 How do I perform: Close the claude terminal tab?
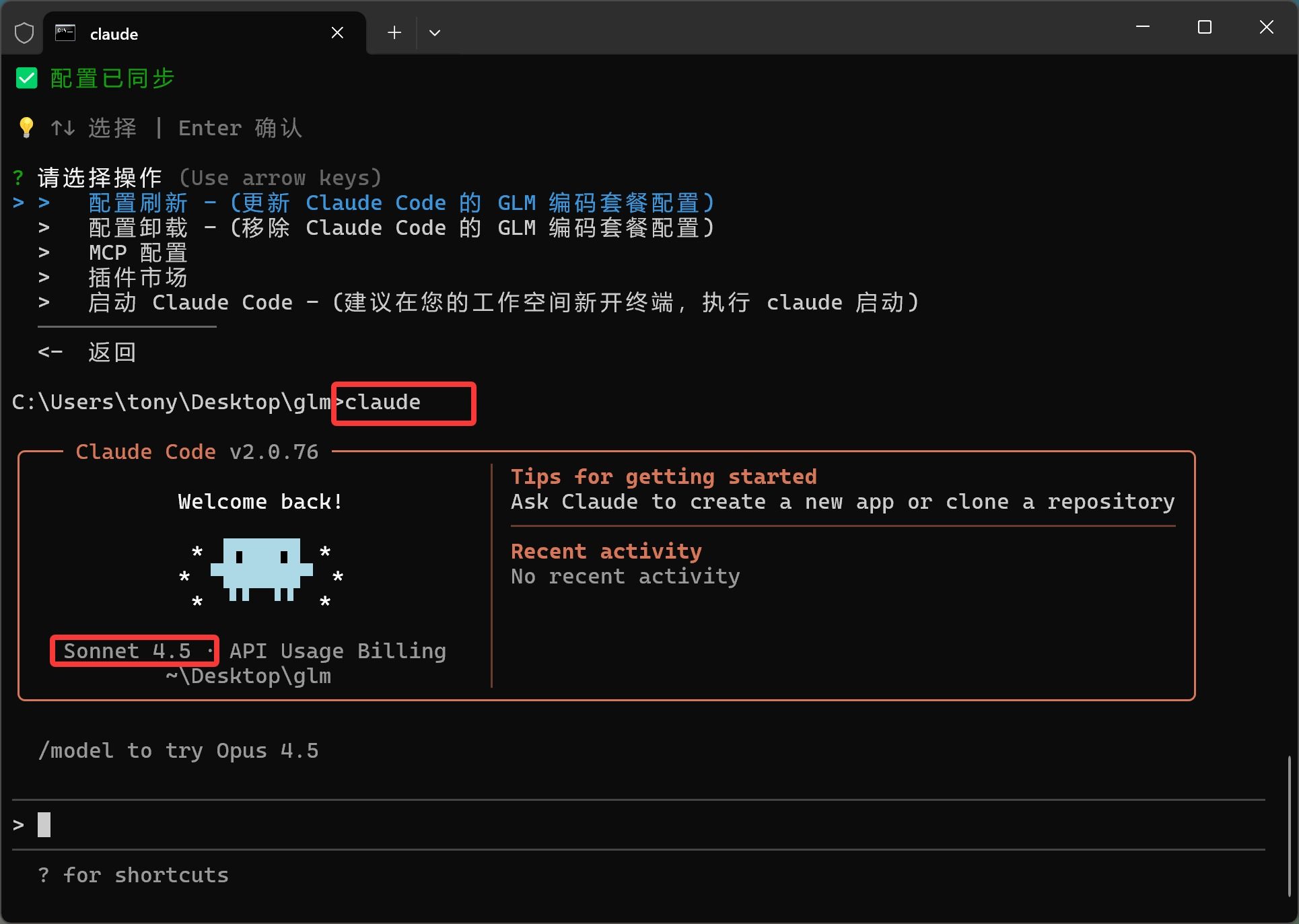[337, 33]
